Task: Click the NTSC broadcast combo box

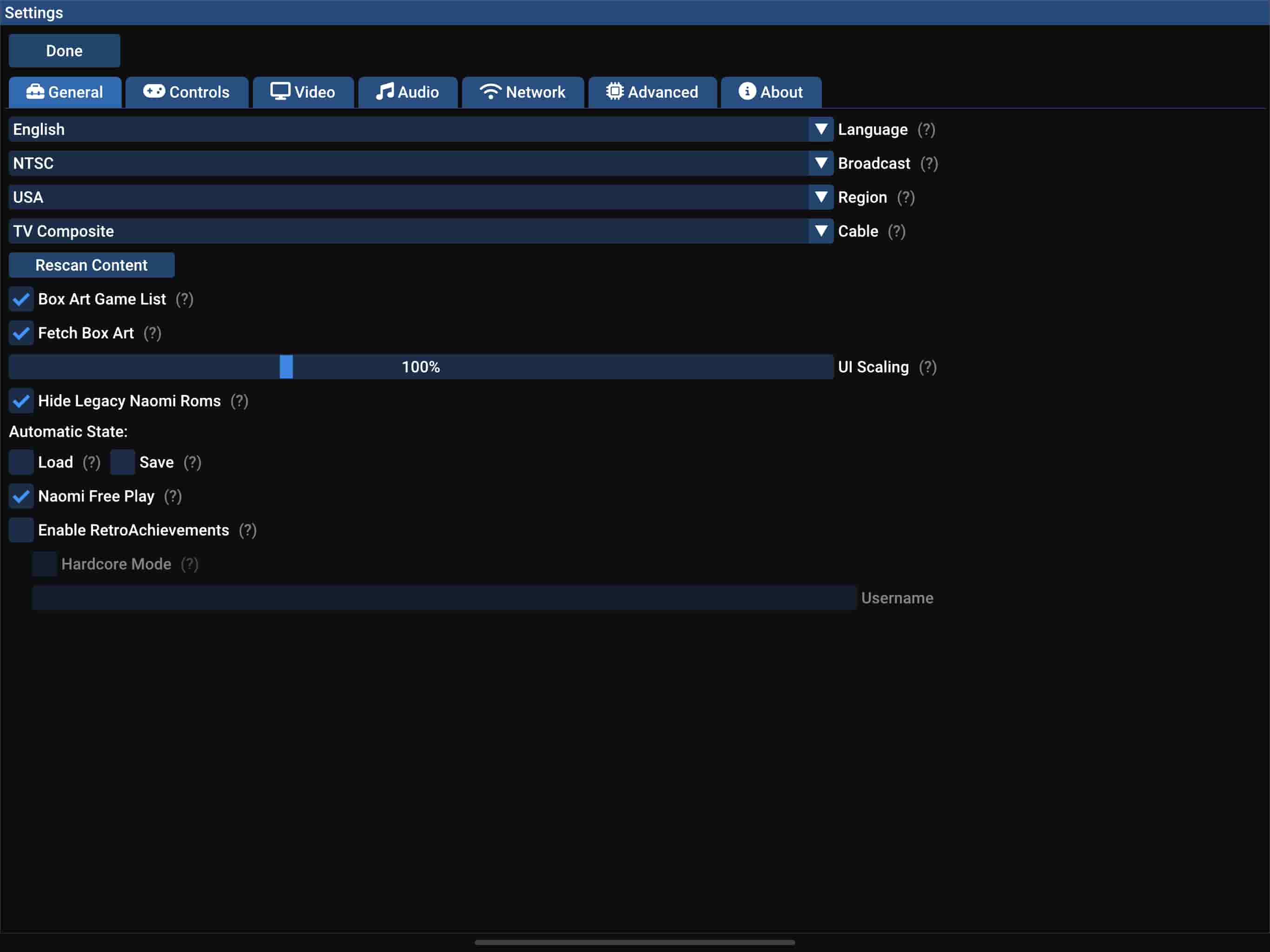Action: tap(421, 163)
